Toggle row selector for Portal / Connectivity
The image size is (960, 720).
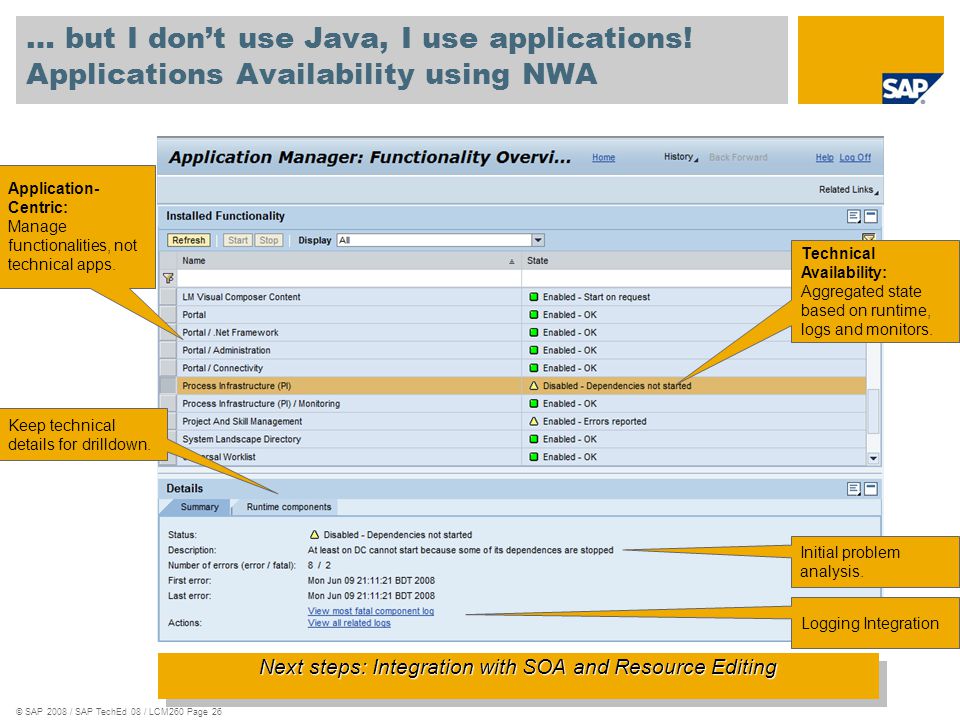coord(168,368)
